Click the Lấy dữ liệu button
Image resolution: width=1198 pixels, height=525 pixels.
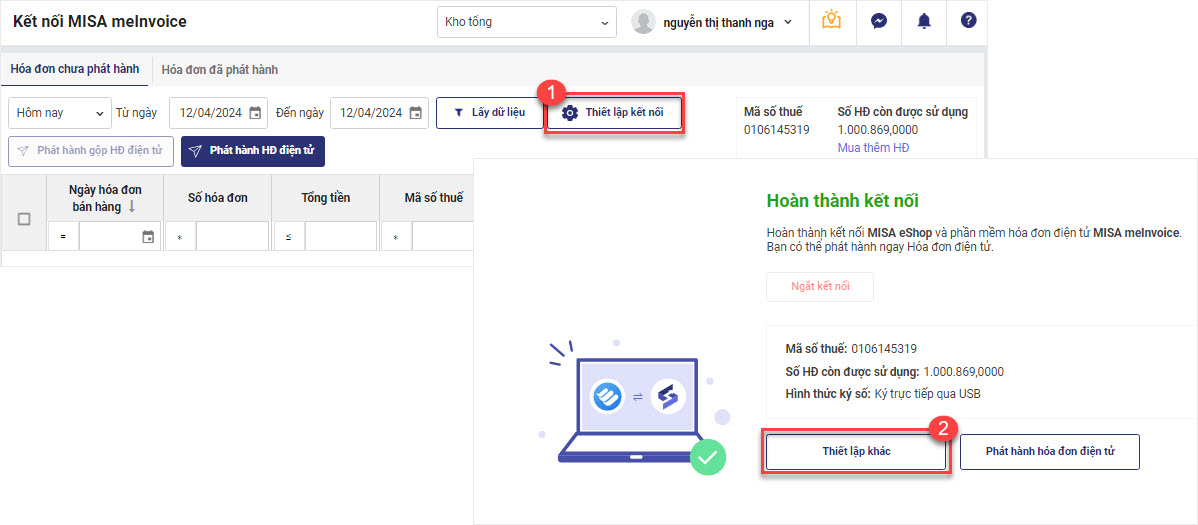[489, 113]
